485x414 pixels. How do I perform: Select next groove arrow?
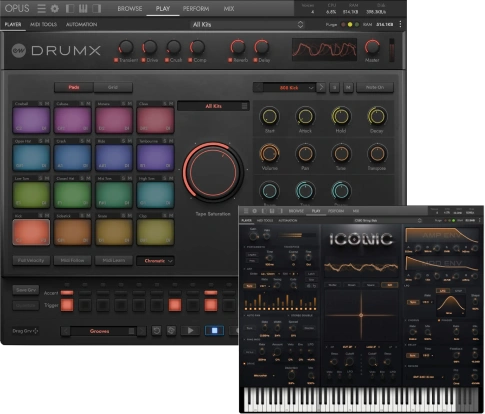(141, 331)
